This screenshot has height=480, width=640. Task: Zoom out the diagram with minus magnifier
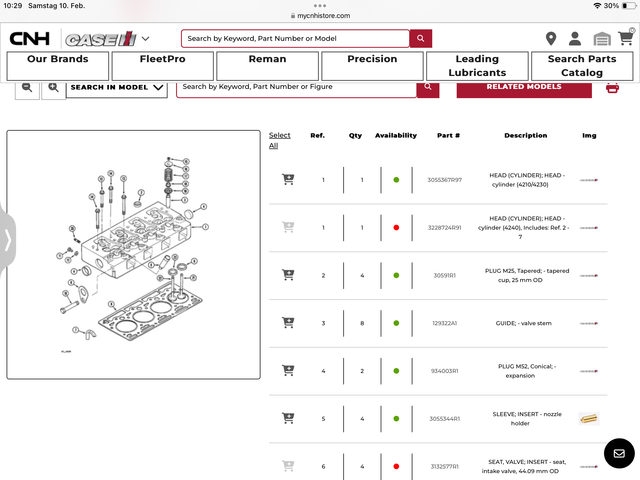[27, 88]
